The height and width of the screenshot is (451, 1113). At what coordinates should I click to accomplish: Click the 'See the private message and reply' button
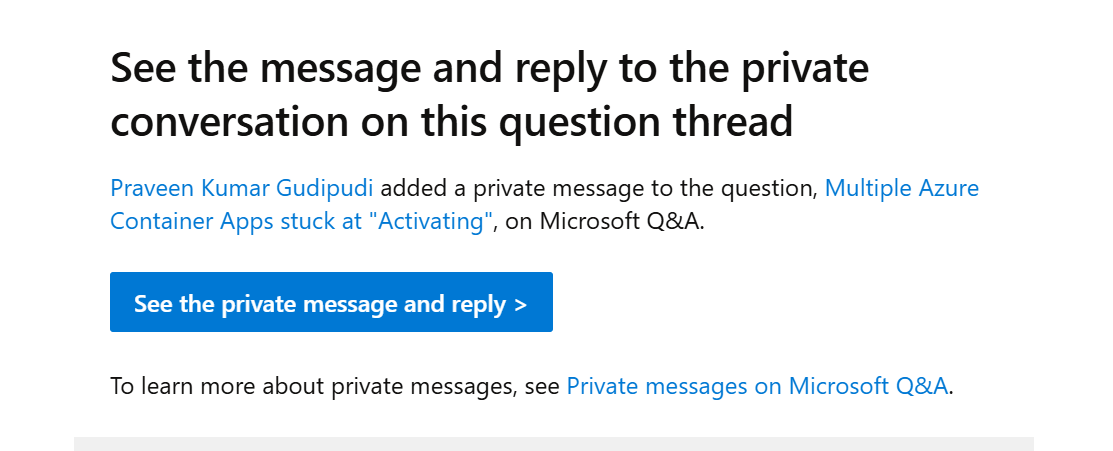pos(331,302)
